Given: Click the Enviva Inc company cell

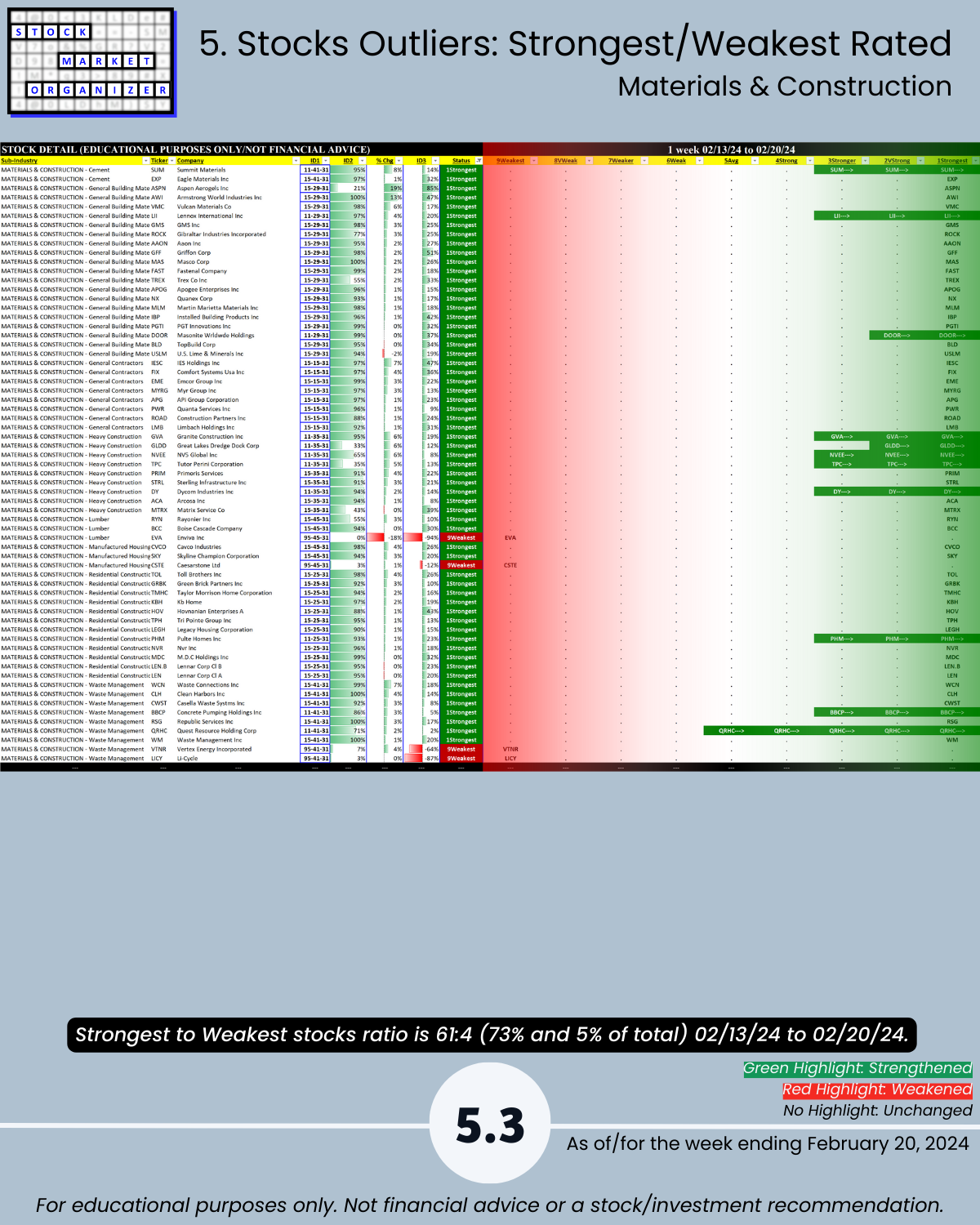Looking at the screenshot, I should 238,537.
